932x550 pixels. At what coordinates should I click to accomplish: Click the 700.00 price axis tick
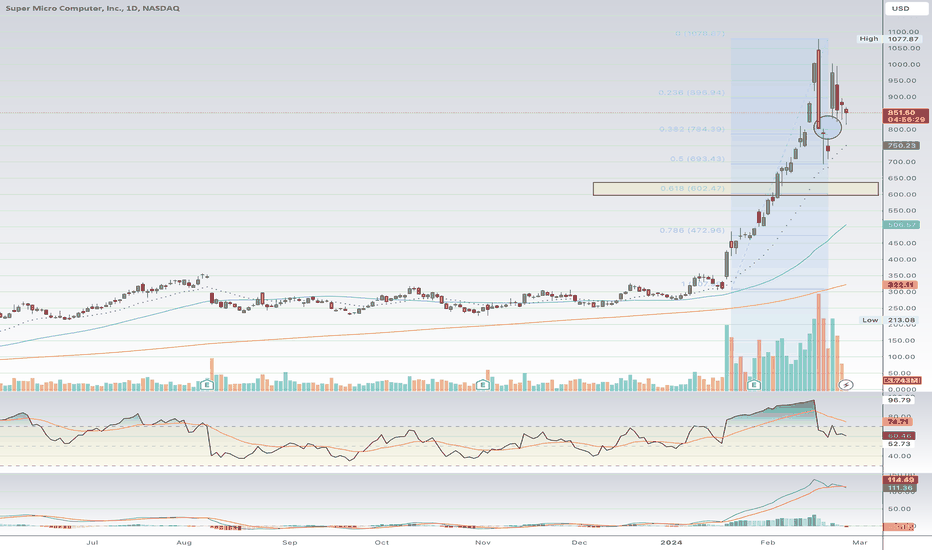[x=903, y=162]
